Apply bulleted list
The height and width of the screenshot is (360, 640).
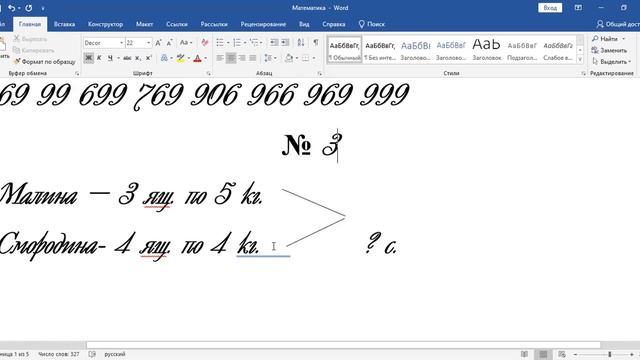[x=220, y=42]
